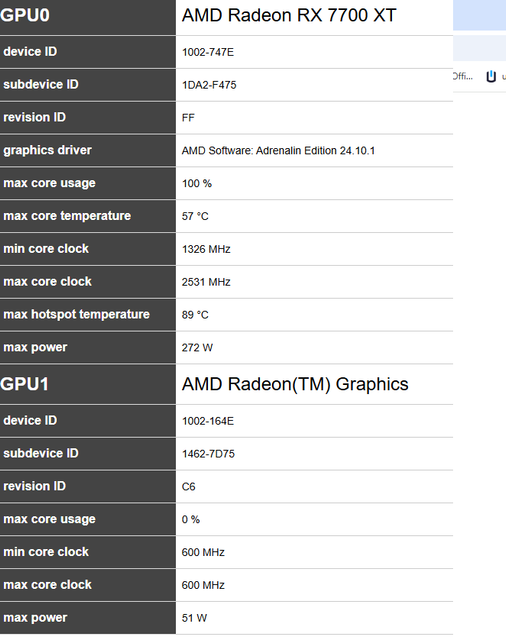Open the 'Offi...' bookmark
The width and height of the screenshot is (506, 640).
(x=463, y=76)
